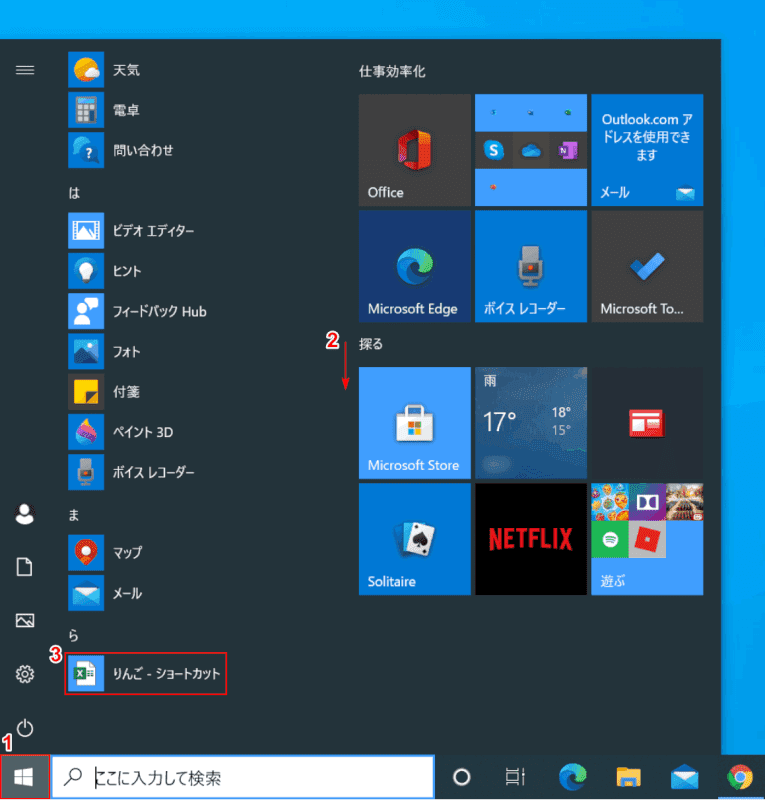Open the 遊ぶ games folder tile
The width and height of the screenshot is (765, 800).
[647, 539]
